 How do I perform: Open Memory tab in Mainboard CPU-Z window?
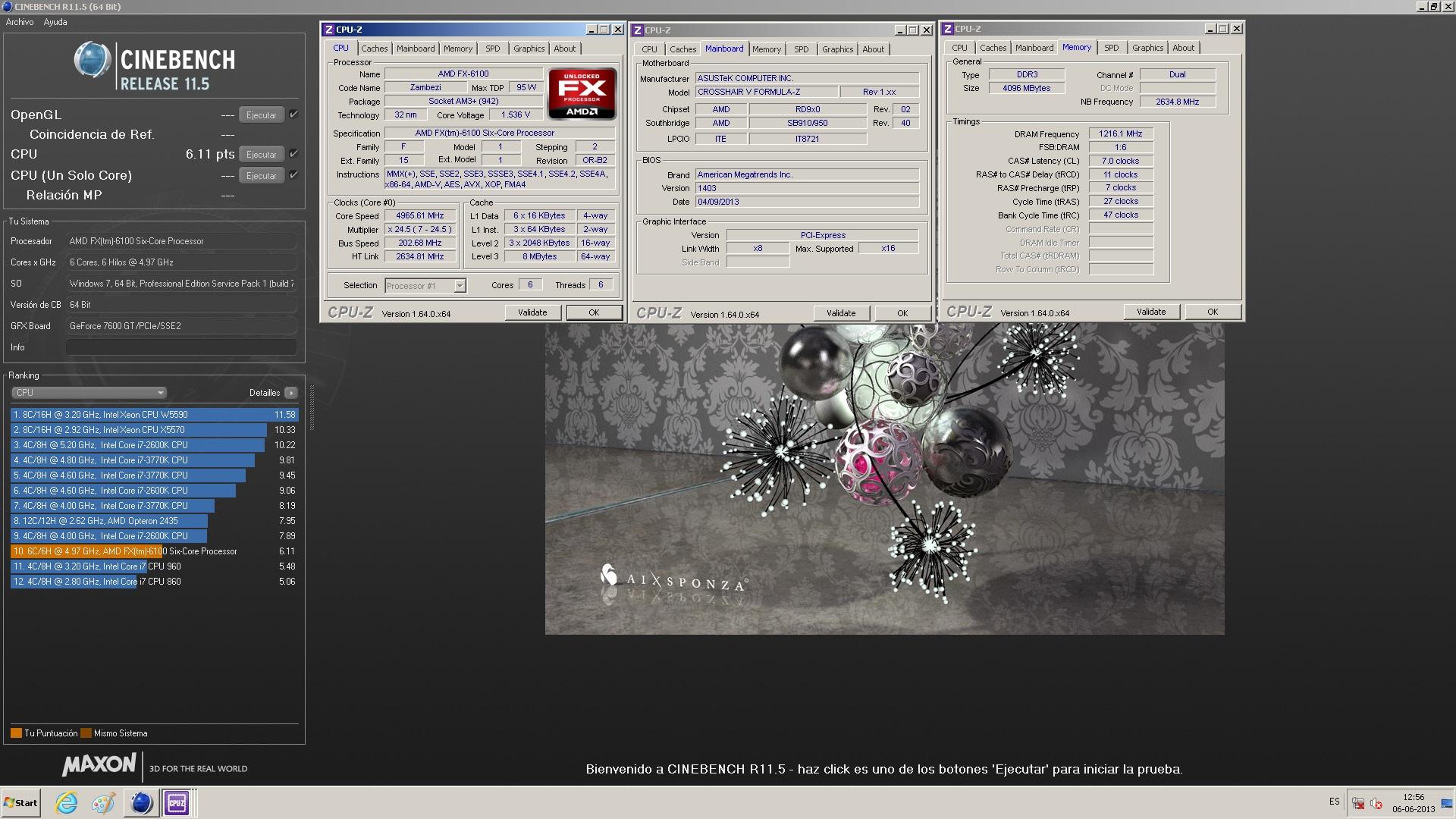pos(766,49)
